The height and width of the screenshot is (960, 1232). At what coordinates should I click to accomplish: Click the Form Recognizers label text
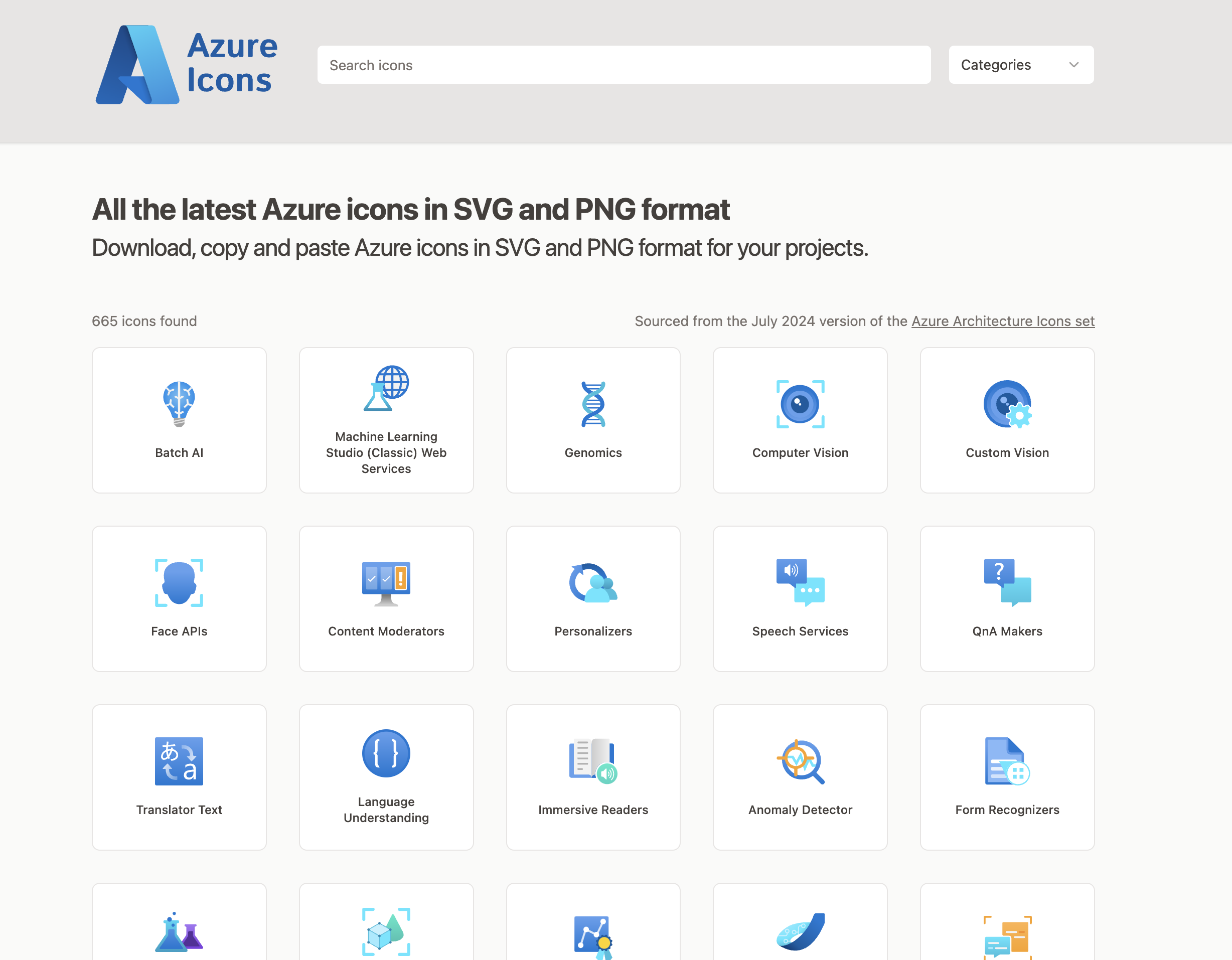tap(1007, 810)
